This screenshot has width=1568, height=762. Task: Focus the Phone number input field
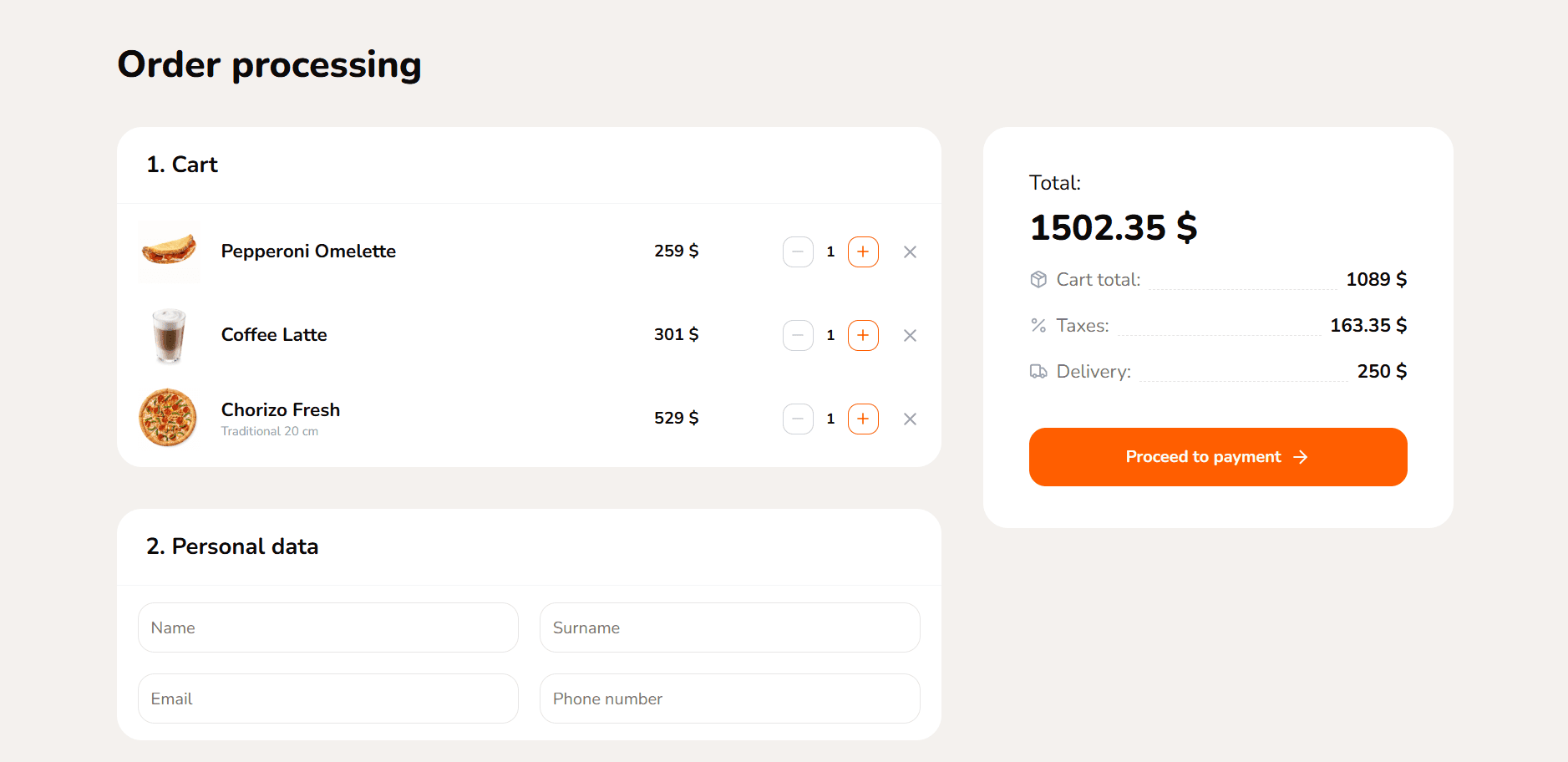pyautogui.click(x=730, y=698)
